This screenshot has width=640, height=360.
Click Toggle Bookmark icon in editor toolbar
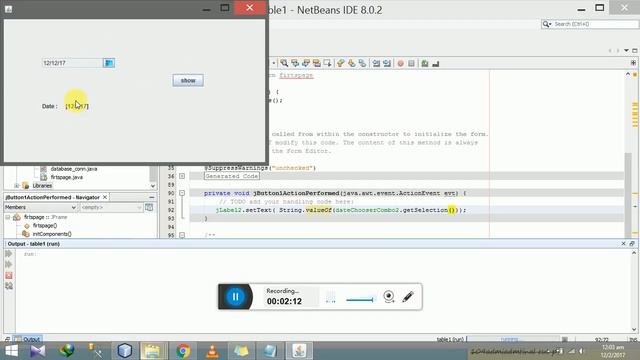coord(362,63)
